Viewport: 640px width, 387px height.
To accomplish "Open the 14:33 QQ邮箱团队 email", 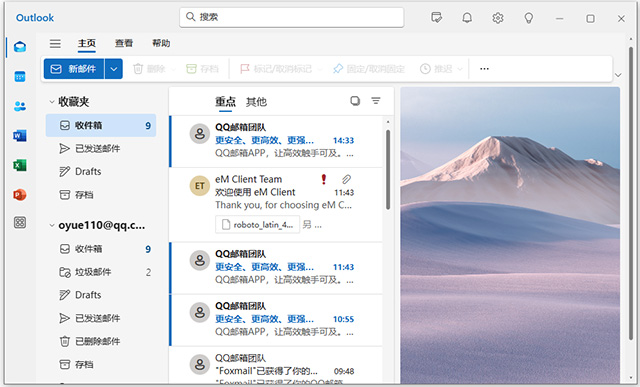I will click(x=276, y=141).
